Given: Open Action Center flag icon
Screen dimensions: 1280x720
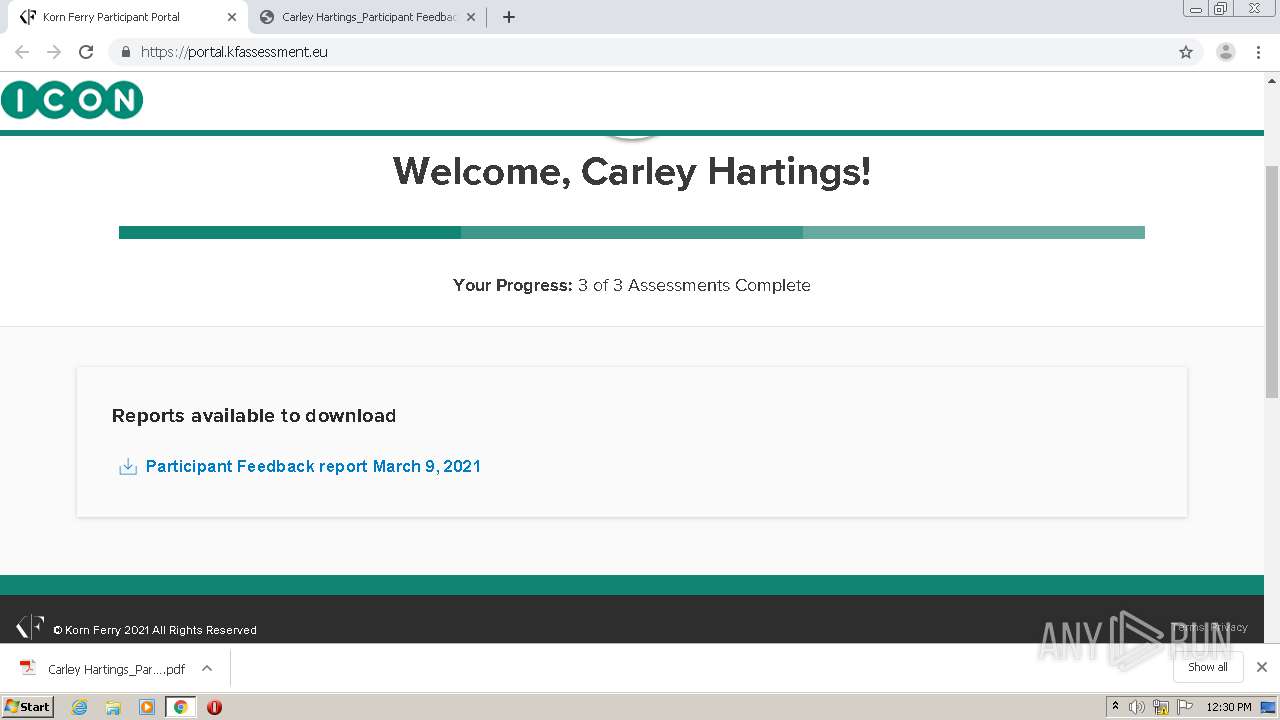Looking at the screenshot, I should click(1185, 707).
